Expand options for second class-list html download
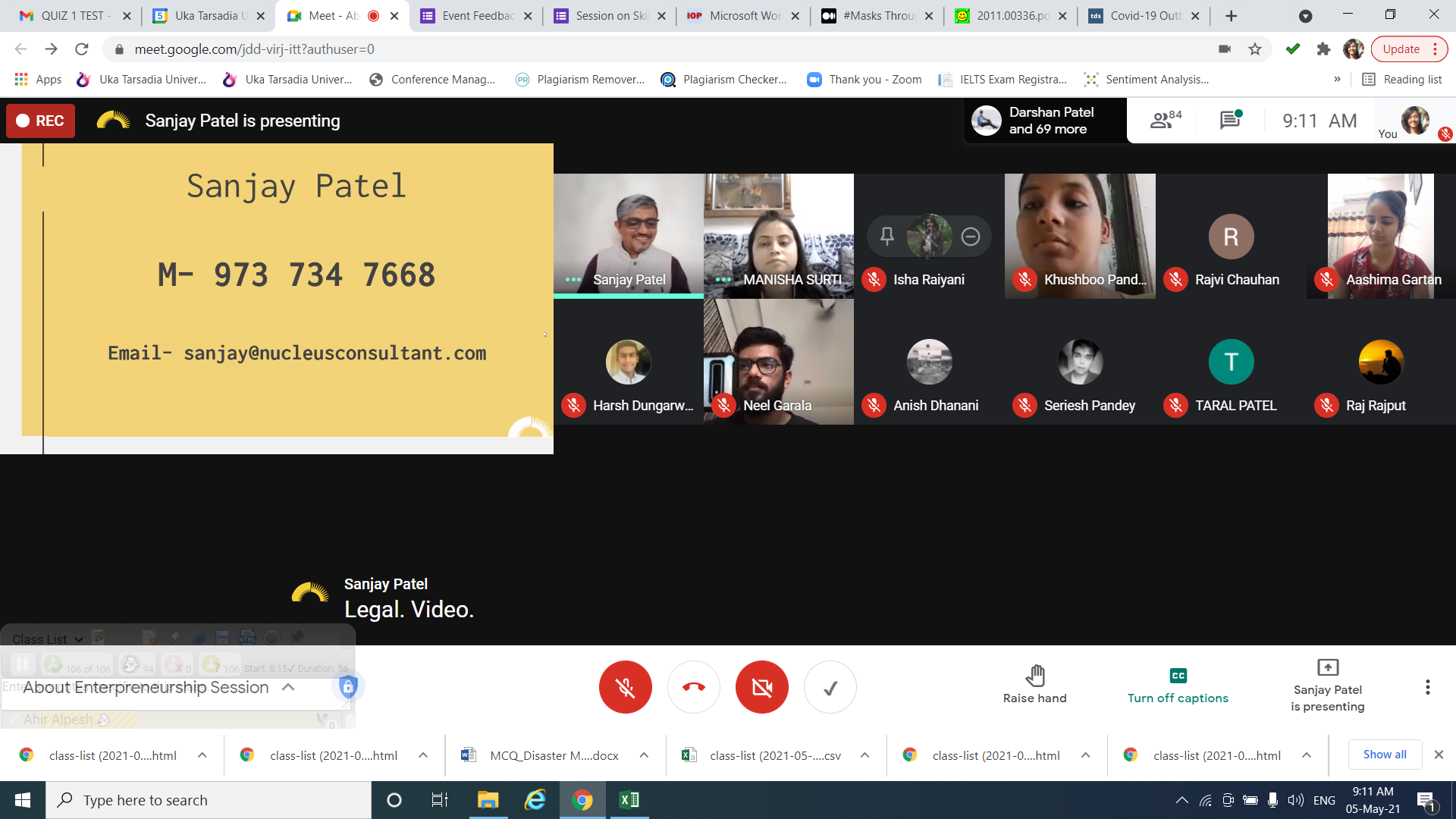The image size is (1456, 819). click(x=423, y=755)
